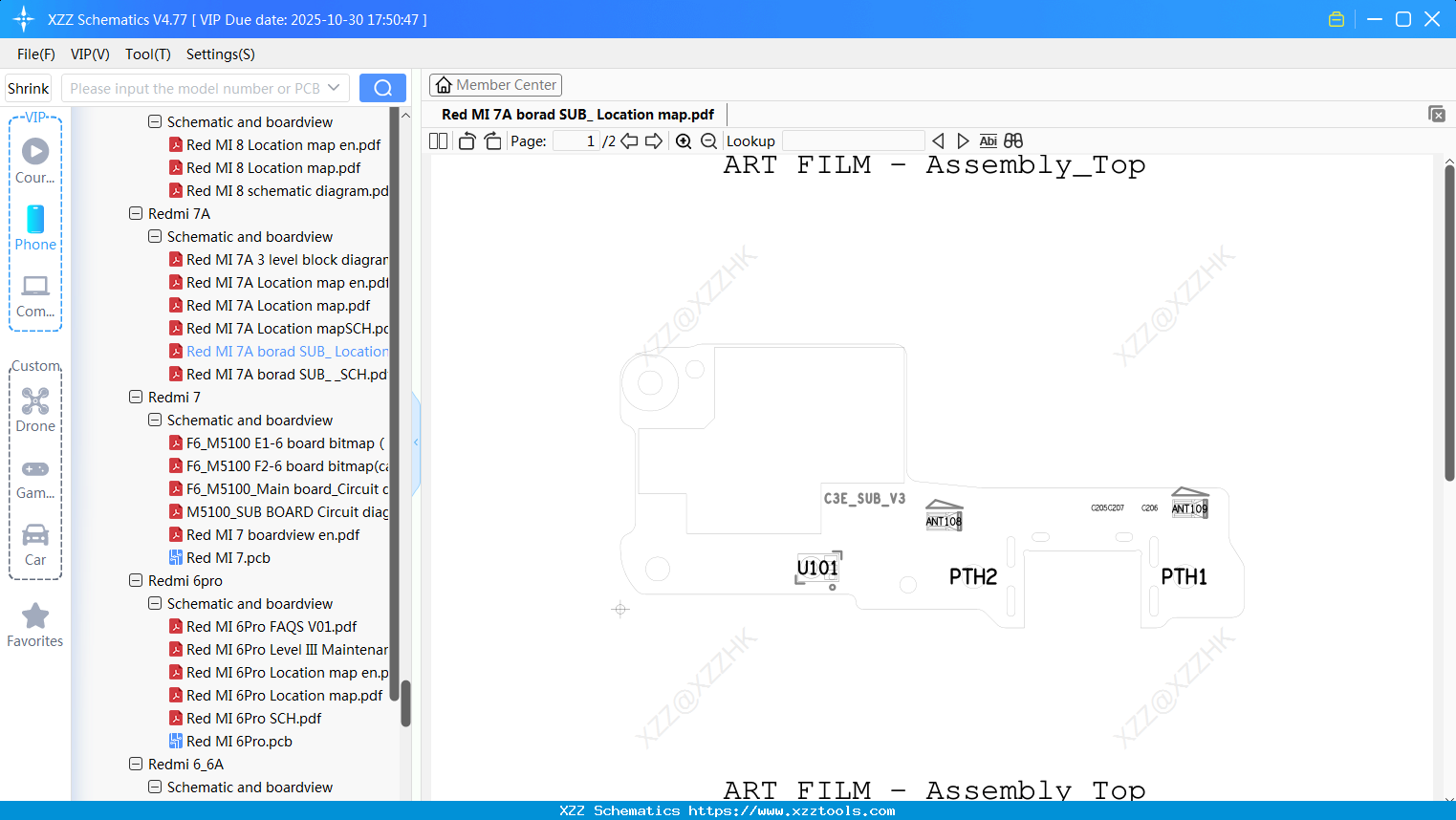The height and width of the screenshot is (820, 1456).
Task: Rotate the page counterclockwise
Action: (x=467, y=141)
